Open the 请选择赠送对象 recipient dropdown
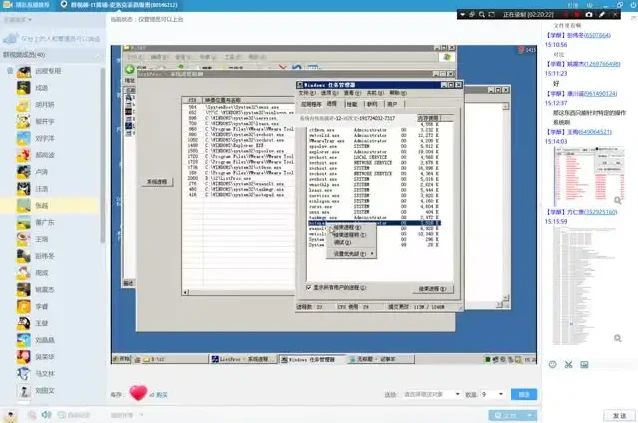 tap(432, 395)
